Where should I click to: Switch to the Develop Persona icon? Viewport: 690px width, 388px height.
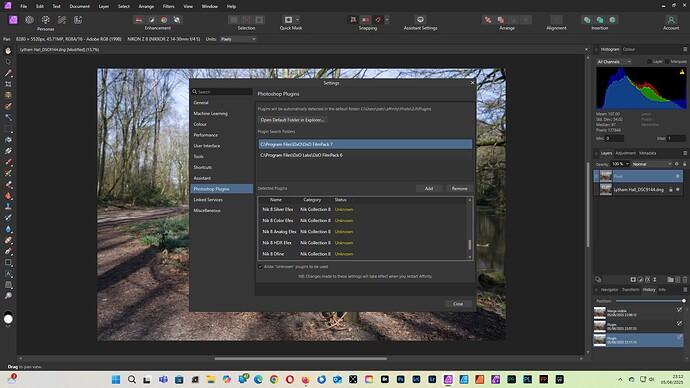point(45,20)
